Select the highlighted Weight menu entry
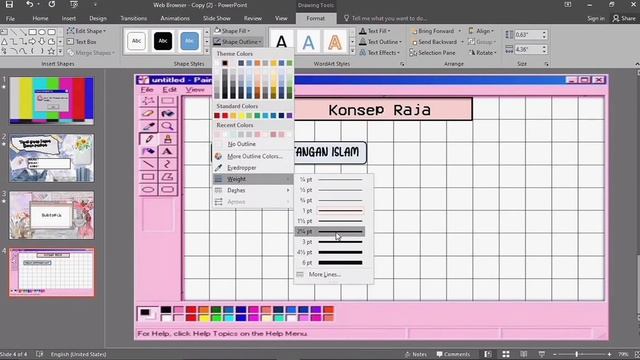 (x=253, y=179)
